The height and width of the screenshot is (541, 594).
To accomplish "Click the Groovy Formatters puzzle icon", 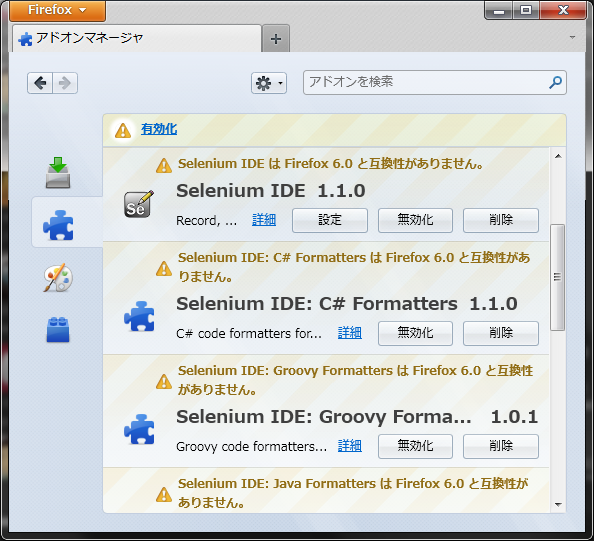I will point(139,429).
